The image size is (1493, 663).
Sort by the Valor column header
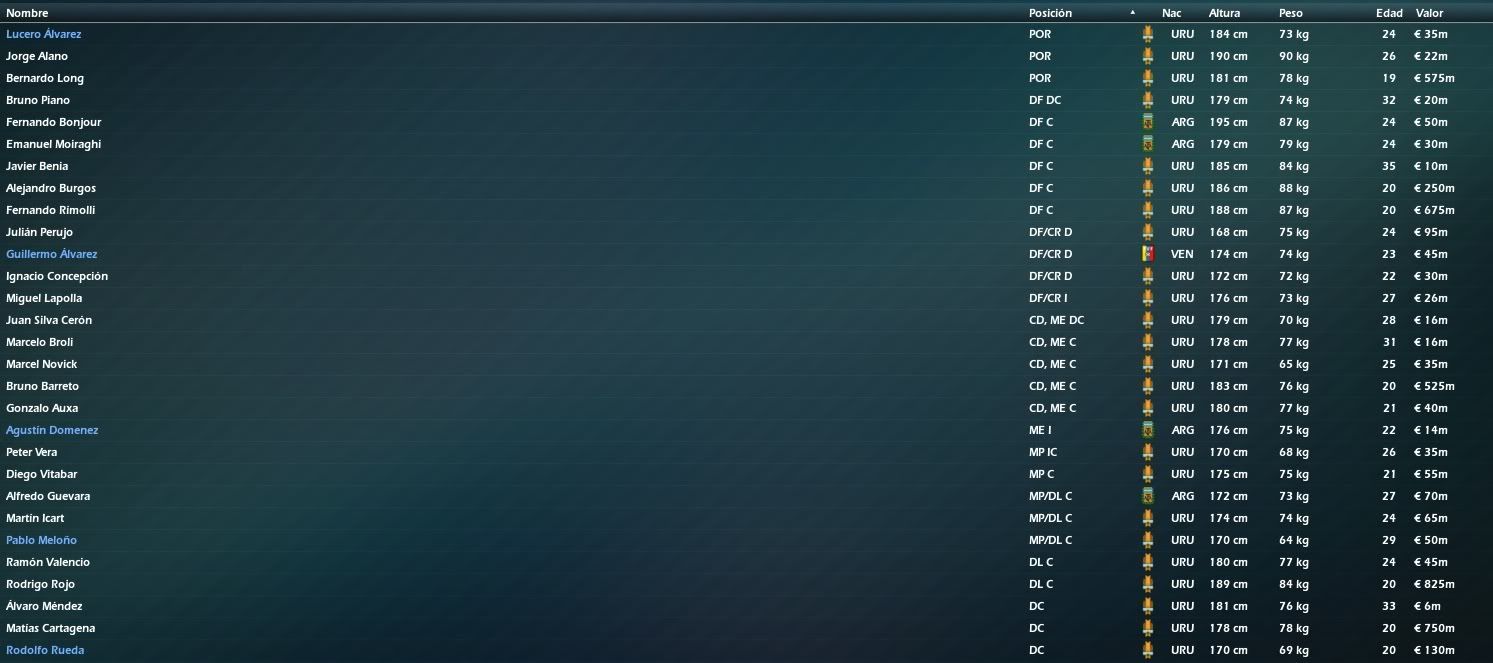pos(1429,13)
